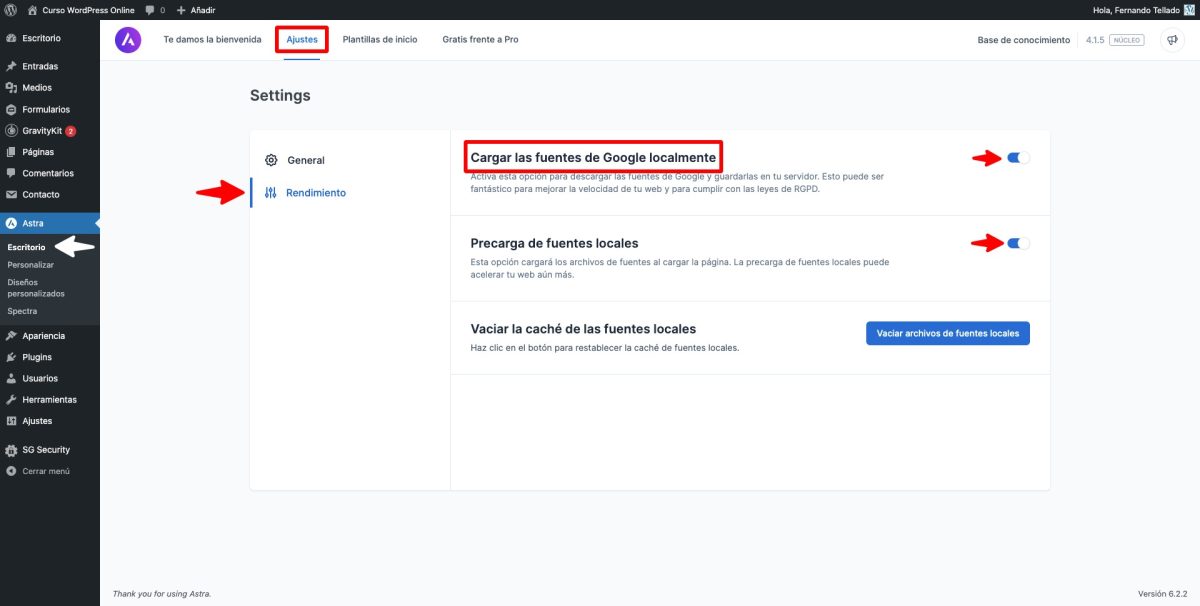The width and height of the screenshot is (1200, 606).
Task: Click the feedback icon next to knowledge base
Action: pos(1170,40)
